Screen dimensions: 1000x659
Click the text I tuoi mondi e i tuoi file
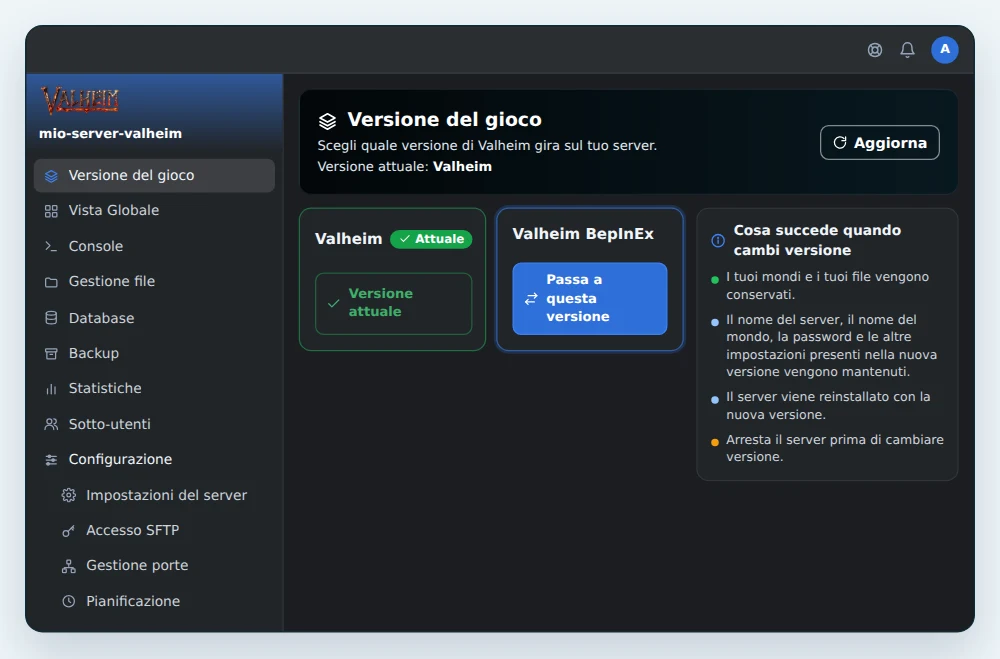coord(827,286)
